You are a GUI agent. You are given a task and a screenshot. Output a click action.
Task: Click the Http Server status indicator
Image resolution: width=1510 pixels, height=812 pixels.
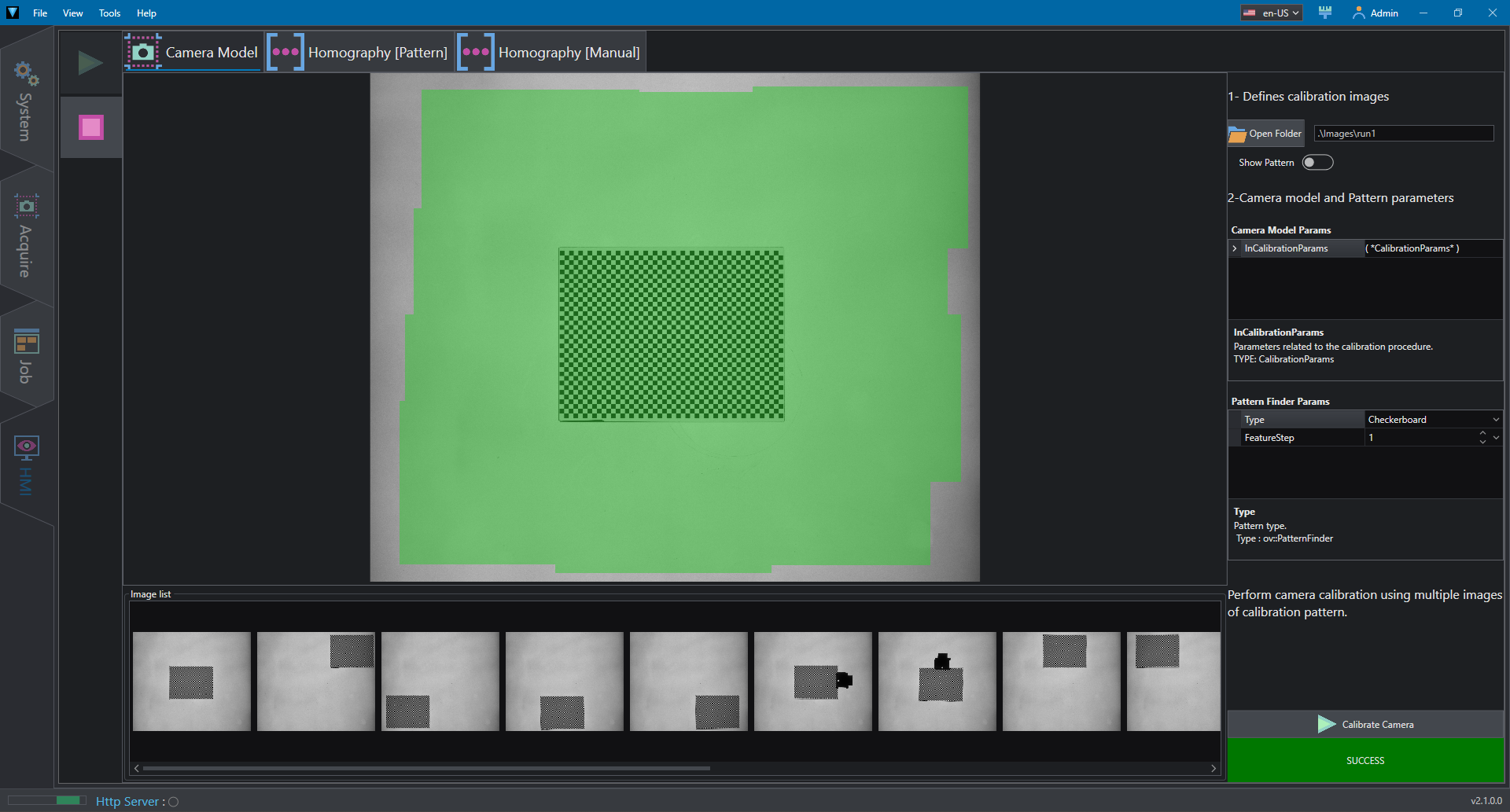pyautogui.click(x=174, y=802)
